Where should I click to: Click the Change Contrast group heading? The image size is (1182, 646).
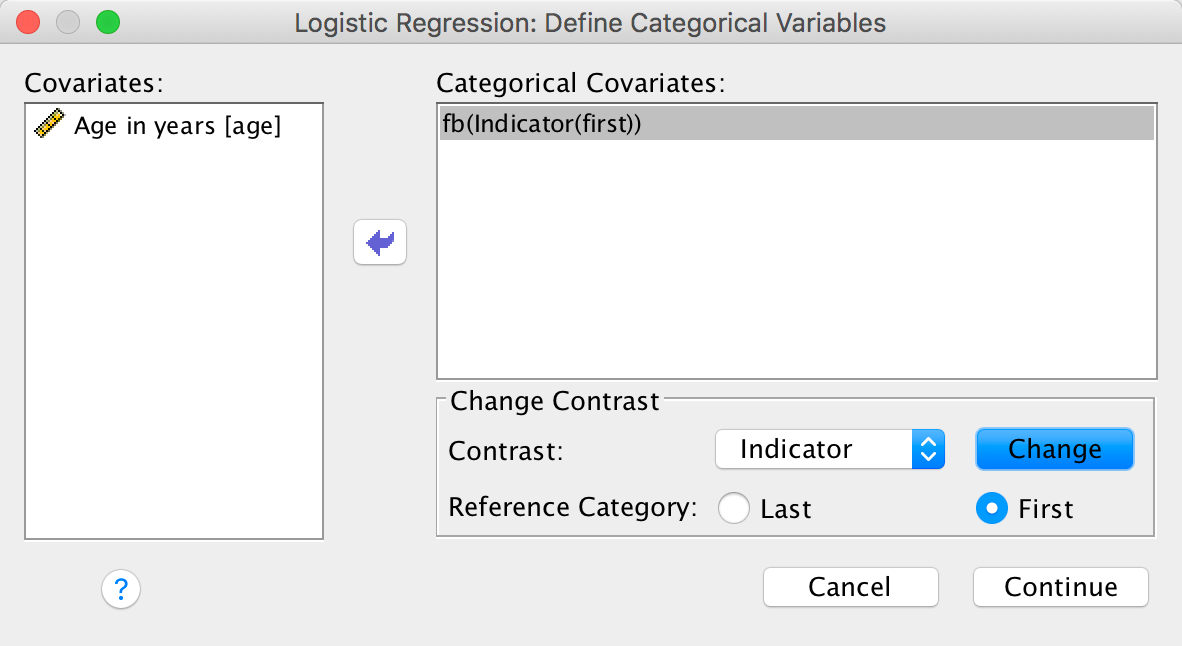pyautogui.click(x=555, y=401)
